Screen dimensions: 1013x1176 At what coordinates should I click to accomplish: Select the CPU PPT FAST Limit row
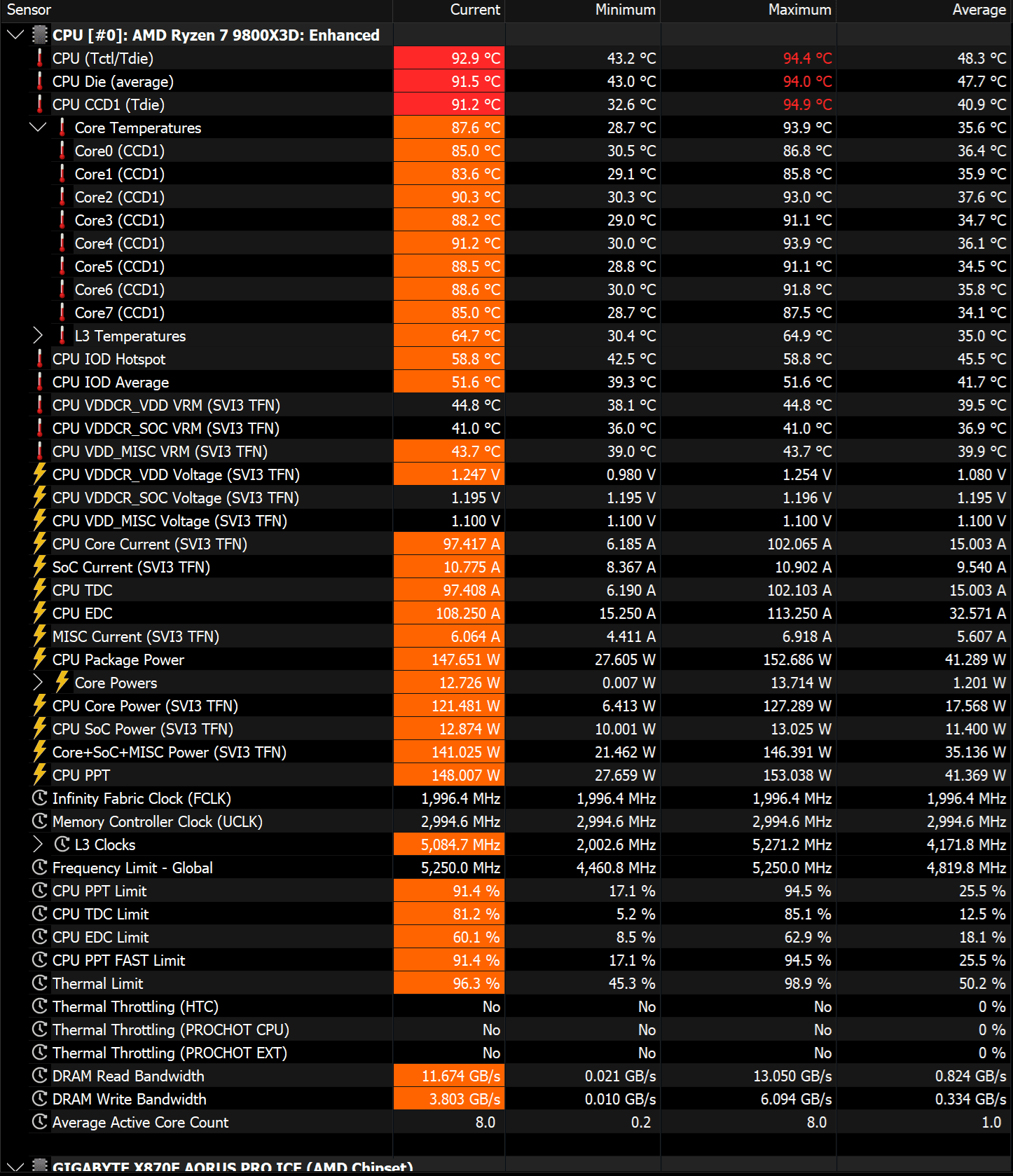[x=506, y=960]
